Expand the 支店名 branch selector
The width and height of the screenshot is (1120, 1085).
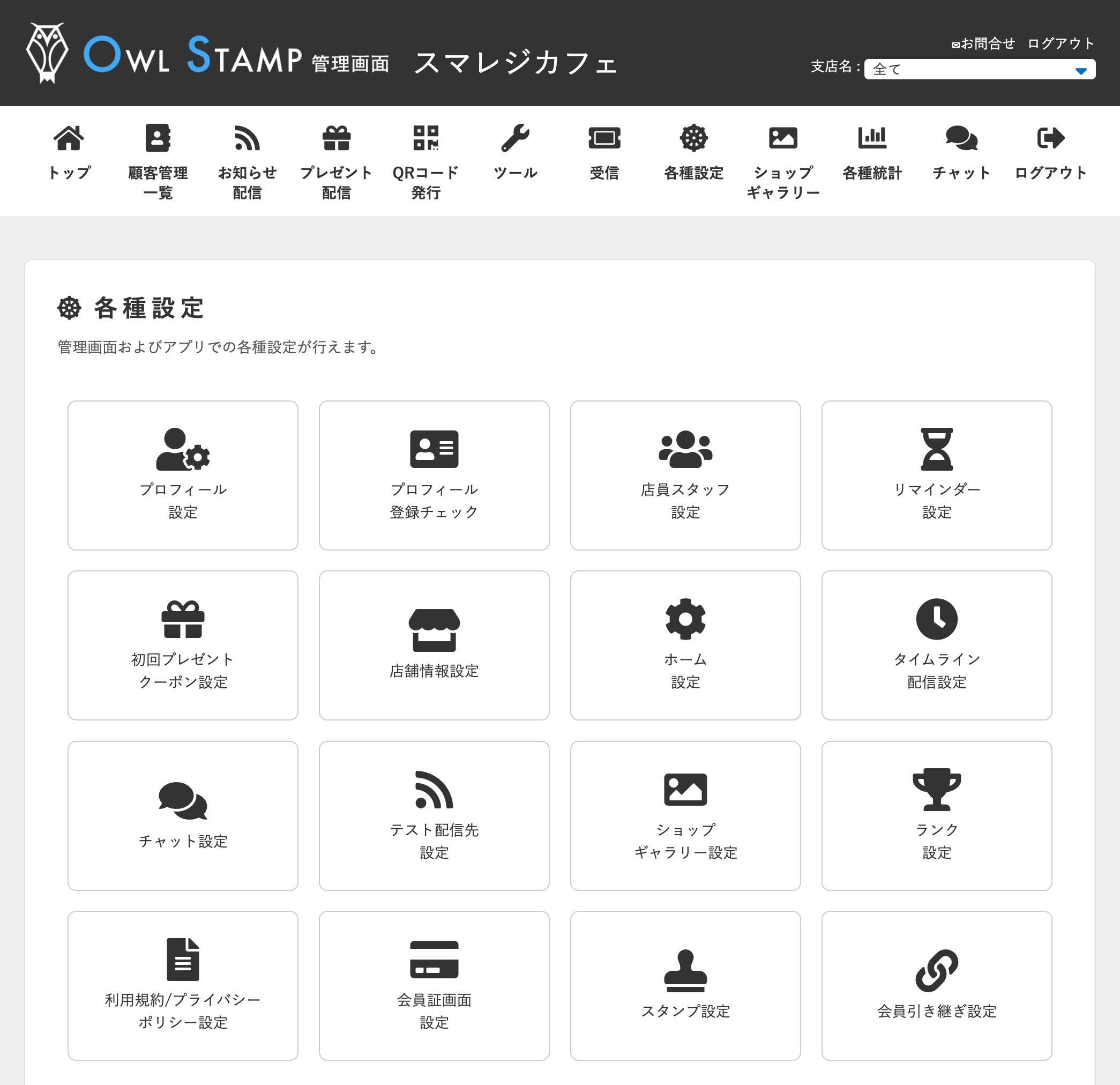pos(980,69)
